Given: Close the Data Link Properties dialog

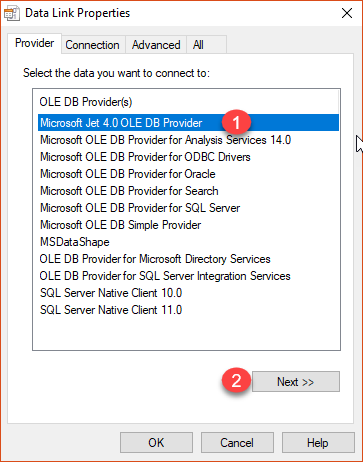Looking at the screenshot, I should [347, 13].
